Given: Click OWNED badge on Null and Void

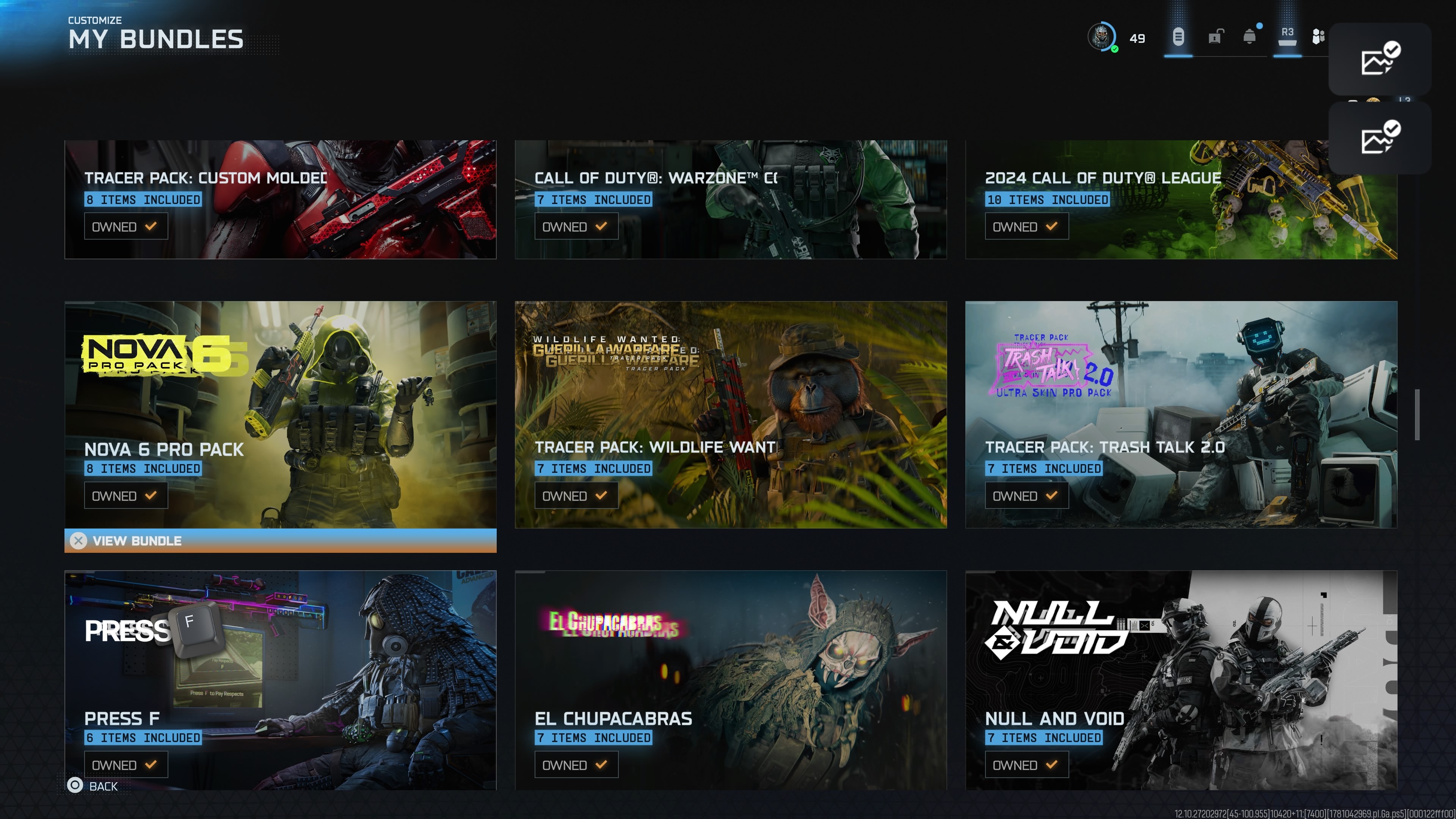Looking at the screenshot, I should pyautogui.click(x=1026, y=765).
